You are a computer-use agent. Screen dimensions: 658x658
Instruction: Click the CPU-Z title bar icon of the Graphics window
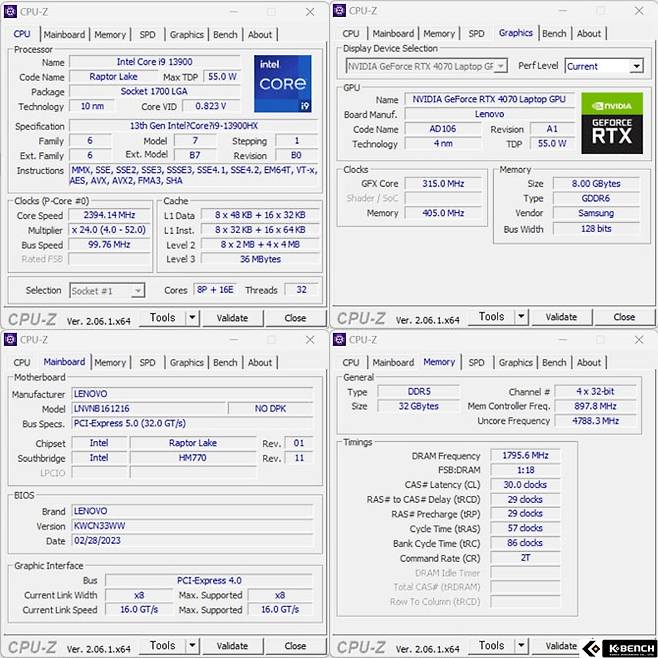pos(339,11)
